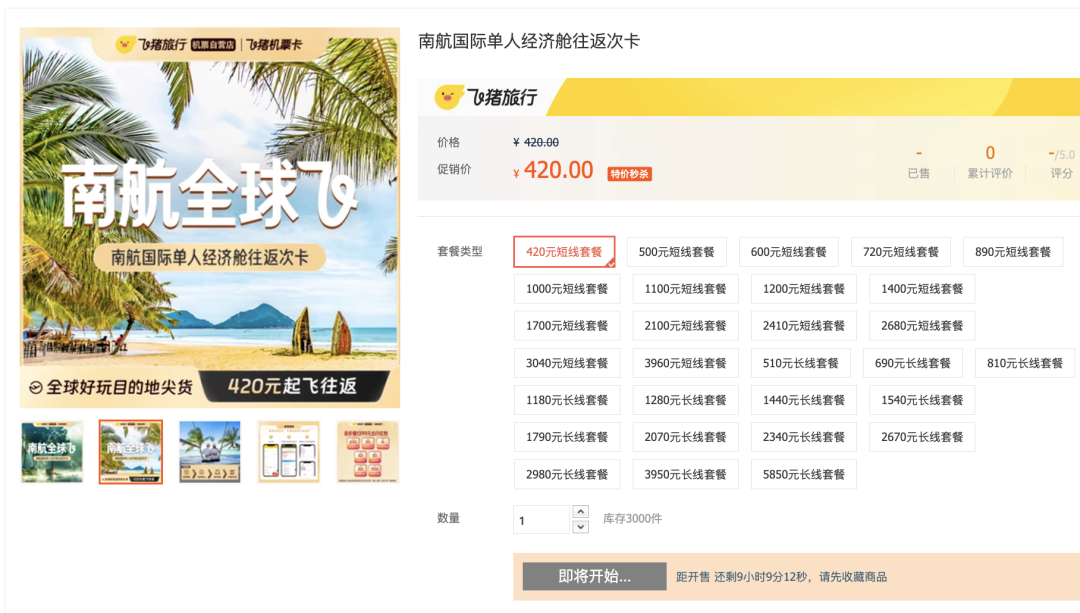The width and height of the screenshot is (1080, 613).
Task: Choose the 720元短线套餐 package
Action: (x=901, y=252)
